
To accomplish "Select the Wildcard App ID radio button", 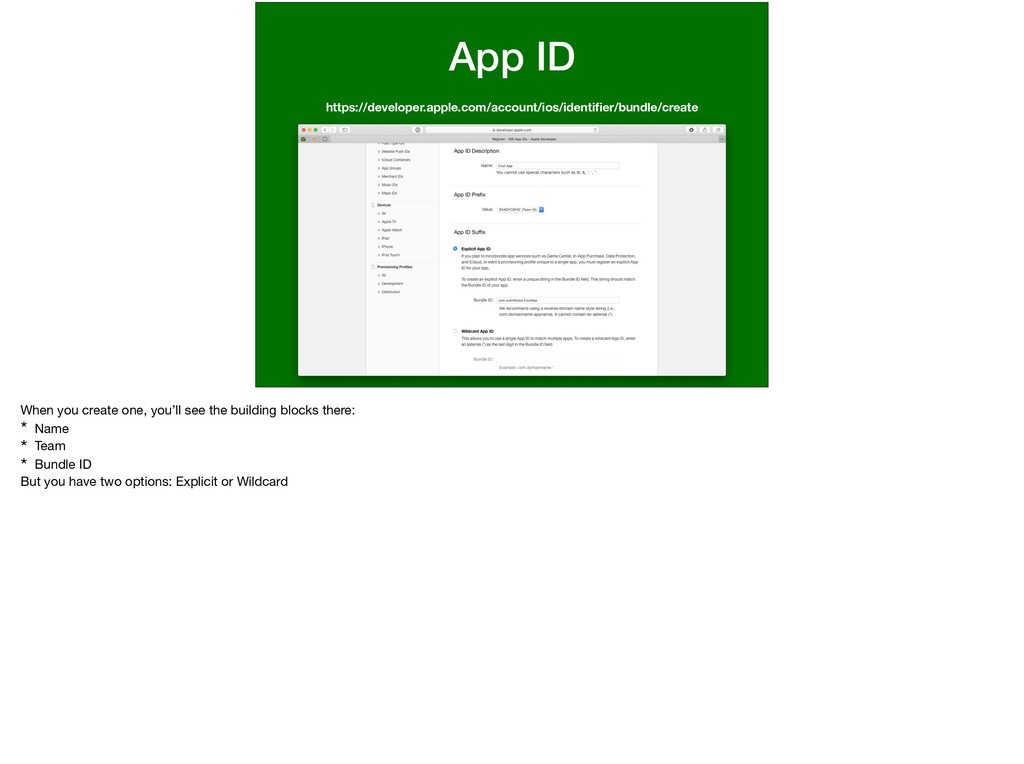I will [x=455, y=331].
